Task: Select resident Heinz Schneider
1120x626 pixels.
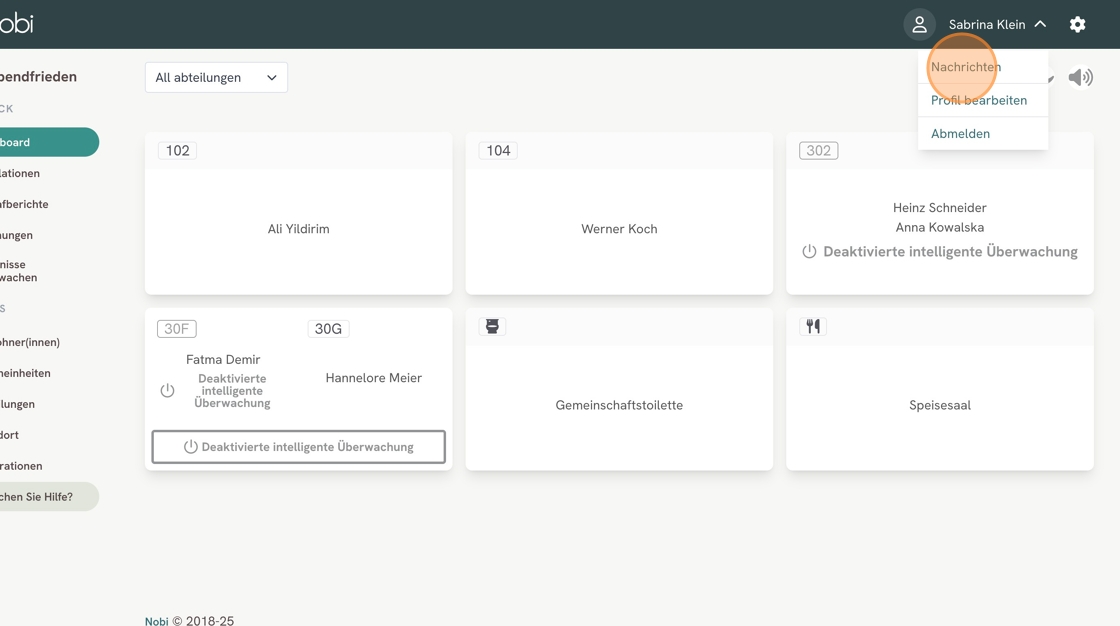Action: [x=939, y=208]
